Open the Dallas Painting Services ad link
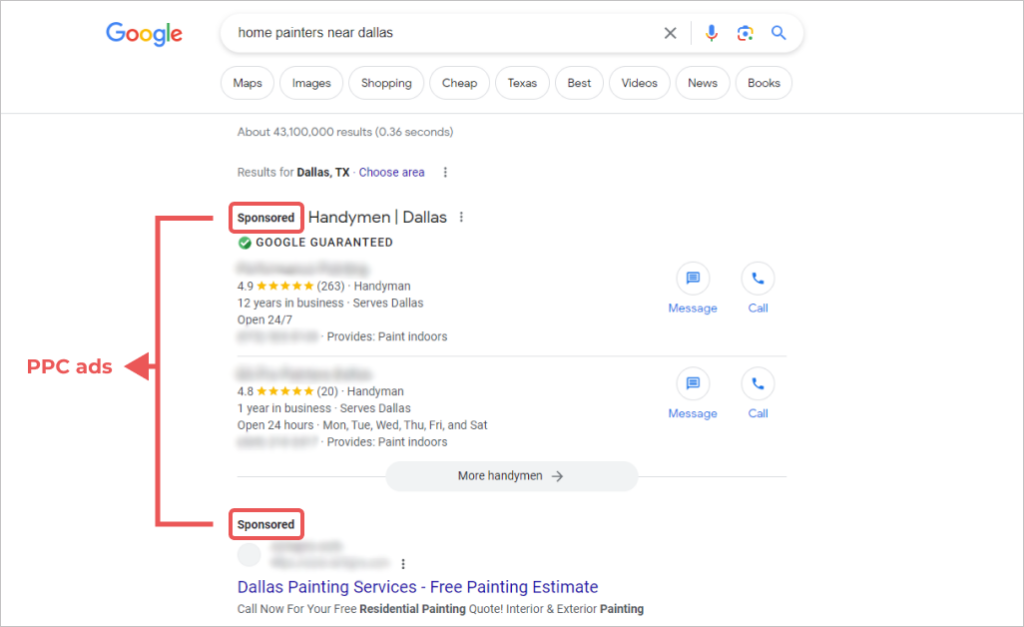Screen dimensions: 1024x627 417,587
